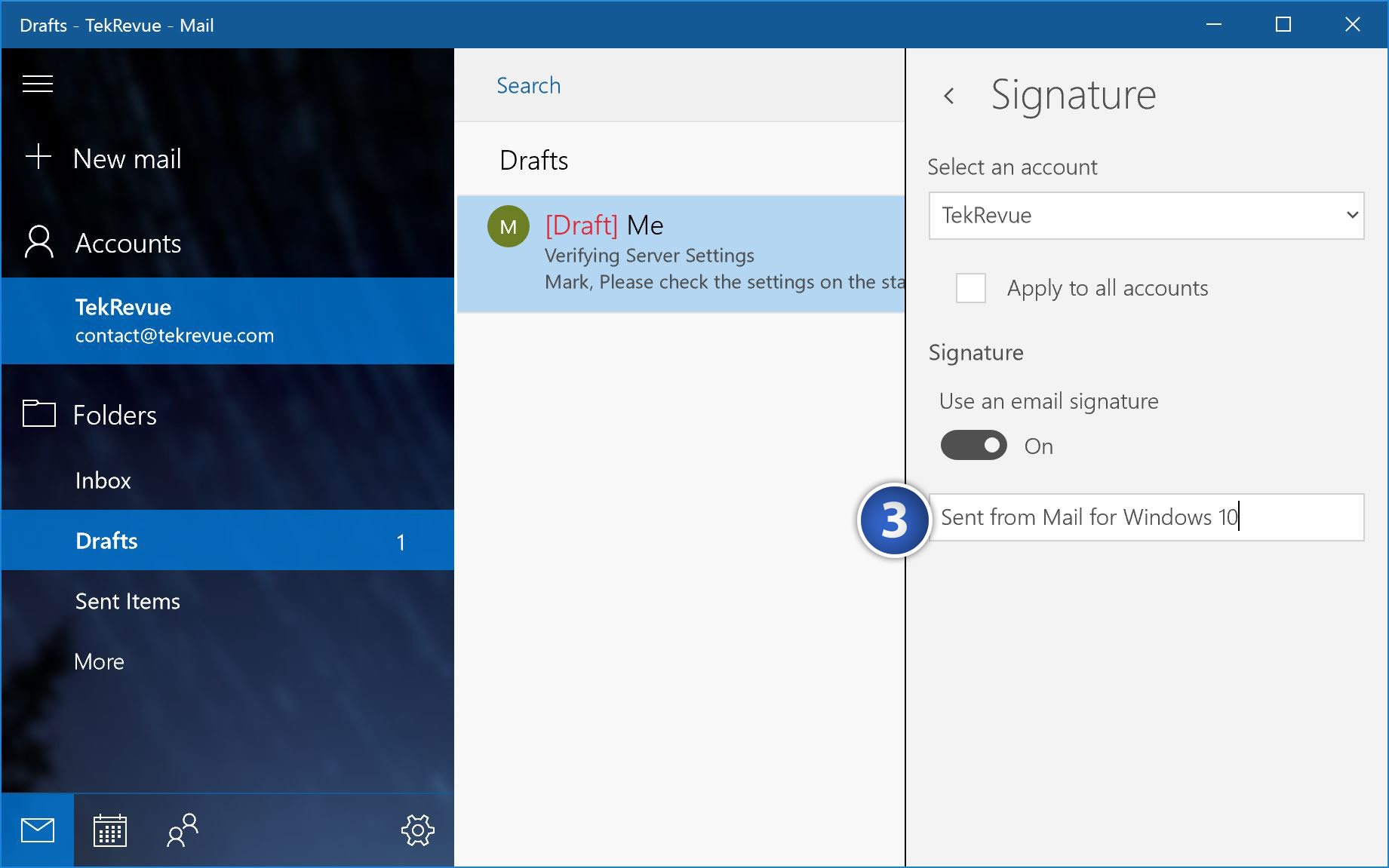Click the contact@tekrevue.com address
This screenshot has width=1389, height=868.
coord(174,336)
